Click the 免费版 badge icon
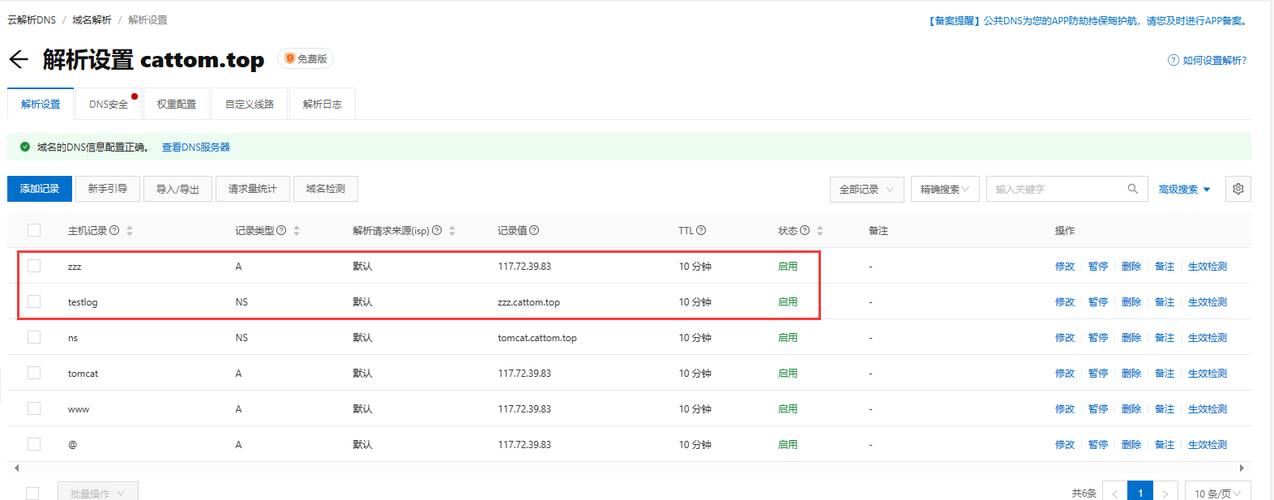This screenshot has height=500, width=1274. (290, 59)
